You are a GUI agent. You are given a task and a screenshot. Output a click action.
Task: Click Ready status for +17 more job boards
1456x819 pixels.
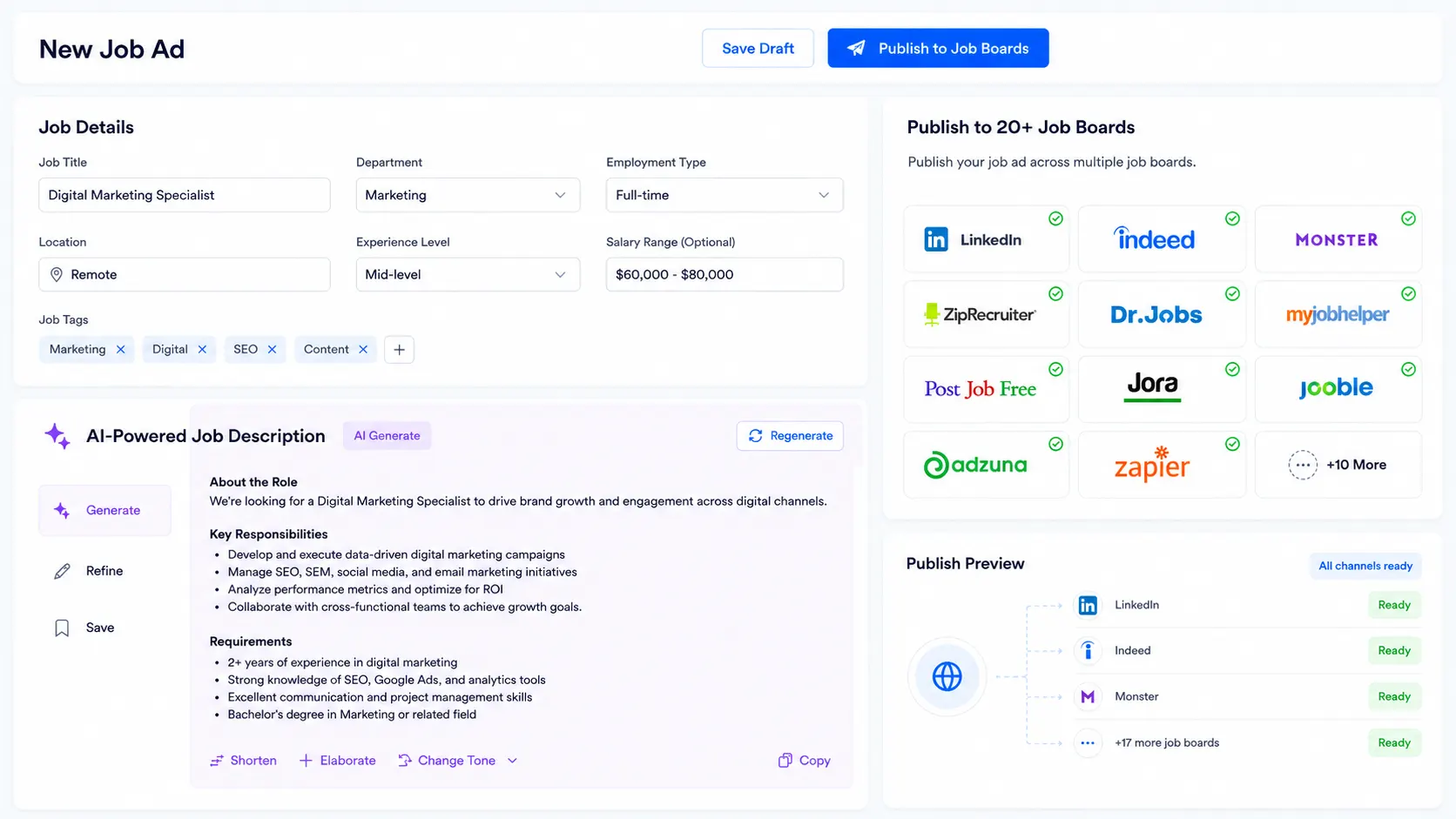(1394, 742)
